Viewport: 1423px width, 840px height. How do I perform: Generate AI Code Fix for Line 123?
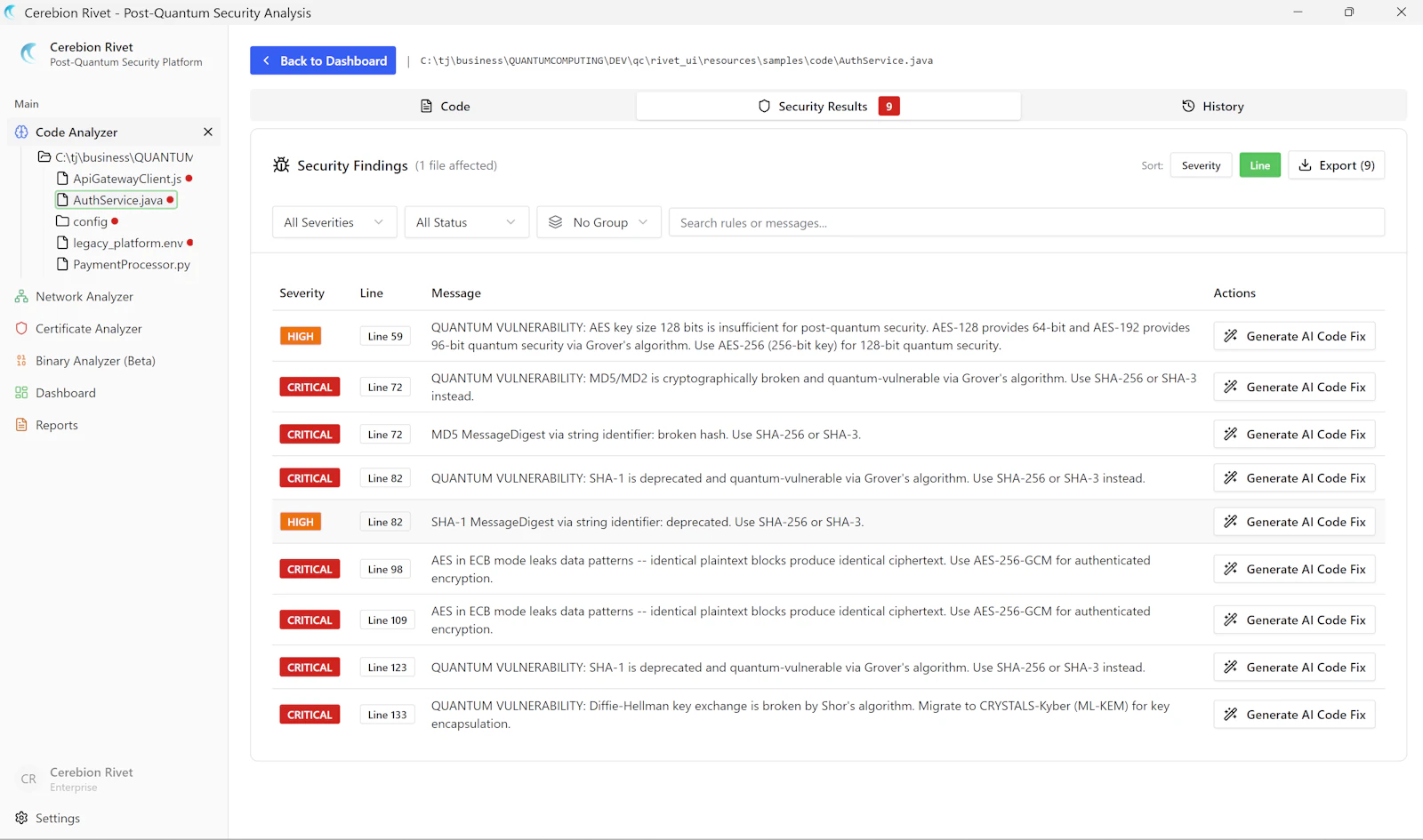pos(1294,667)
